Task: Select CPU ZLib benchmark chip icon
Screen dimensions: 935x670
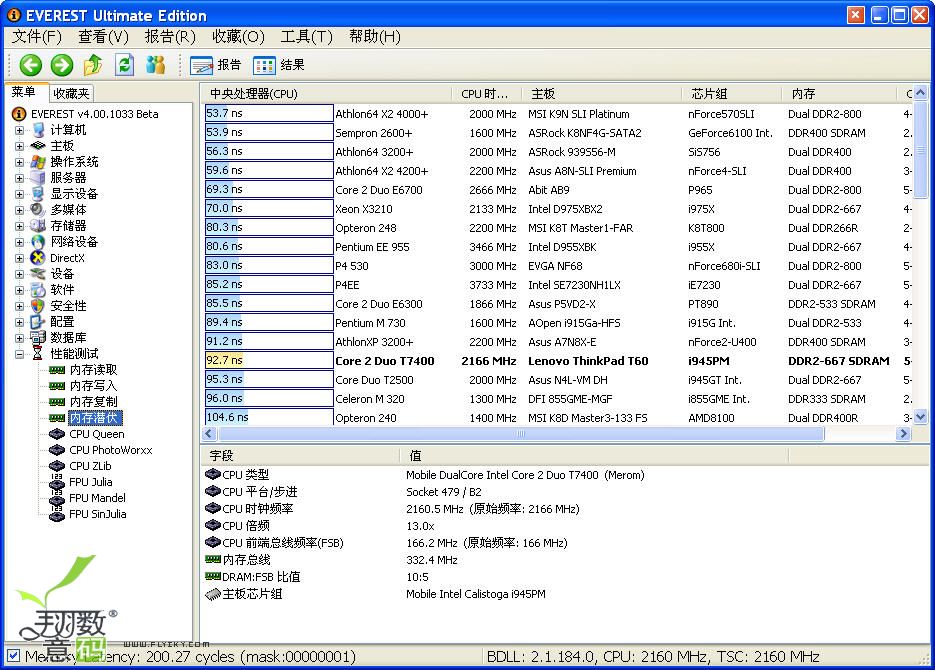Action: pyautogui.click(x=57, y=466)
